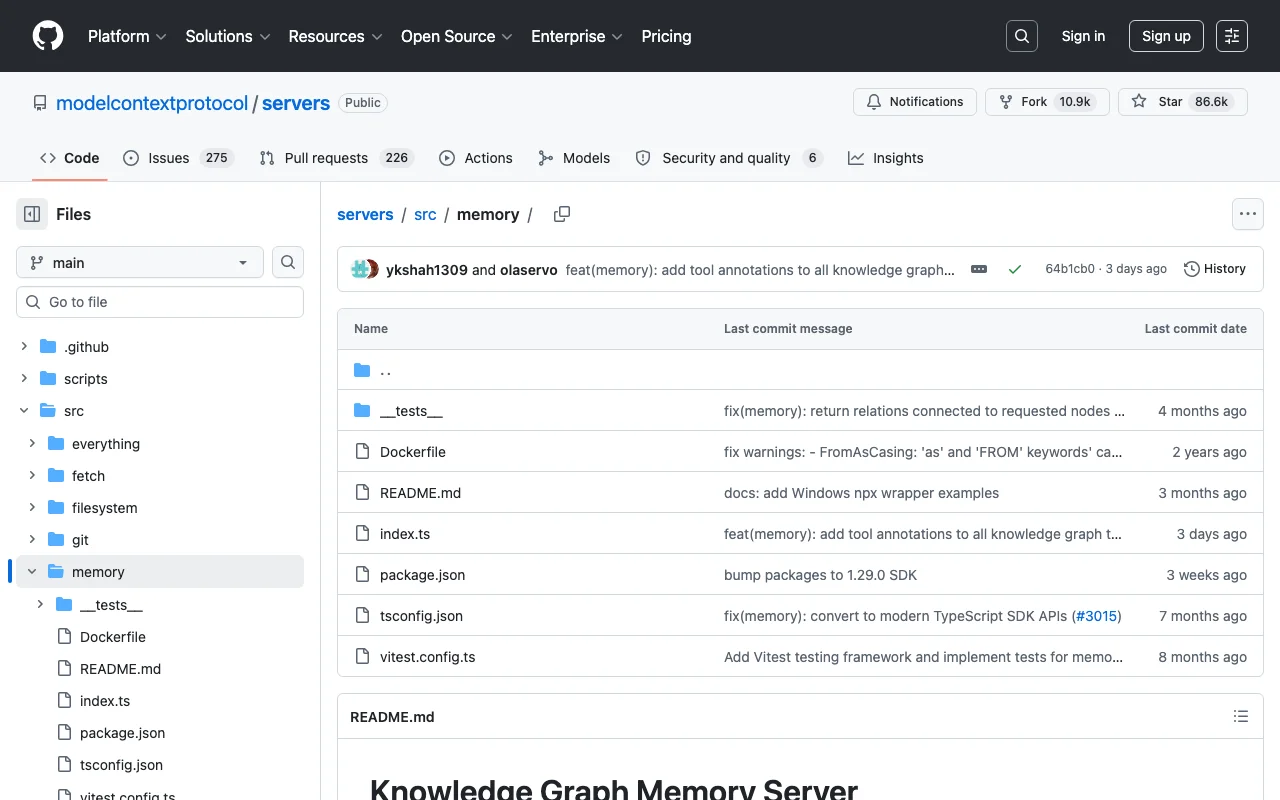Click the GitHub logo icon
The width and height of the screenshot is (1280, 800).
(x=48, y=36)
